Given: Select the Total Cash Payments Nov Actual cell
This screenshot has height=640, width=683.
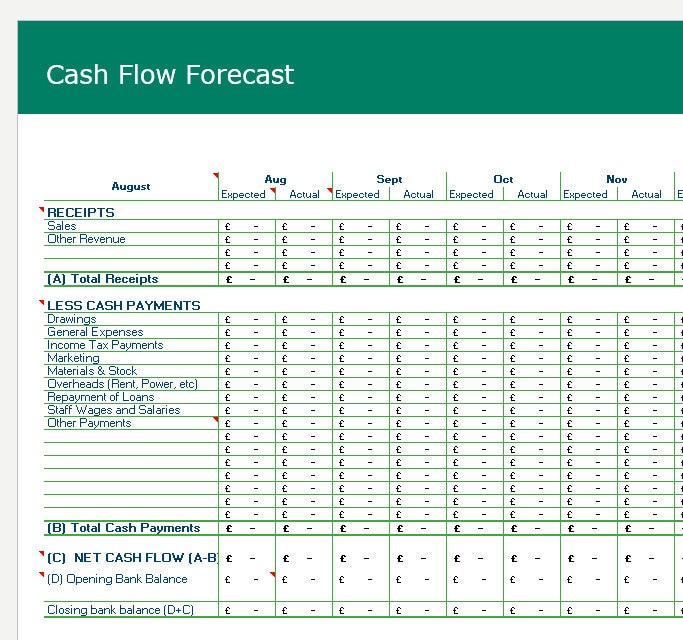Looking at the screenshot, I should point(646,528).
